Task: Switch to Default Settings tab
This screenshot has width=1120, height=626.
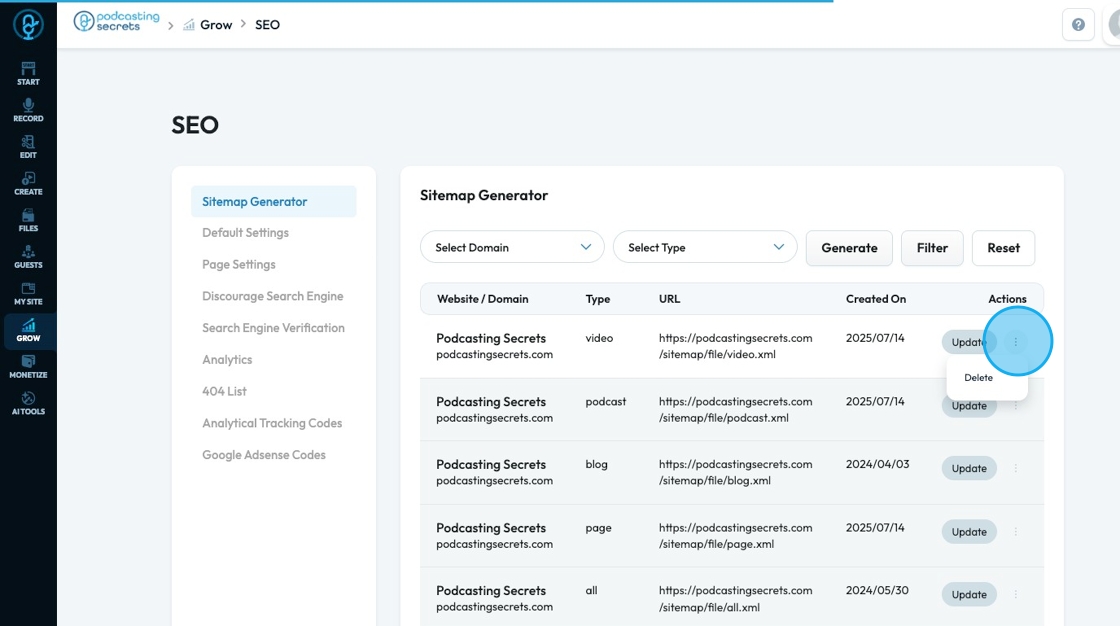Action: coord(245,233)
